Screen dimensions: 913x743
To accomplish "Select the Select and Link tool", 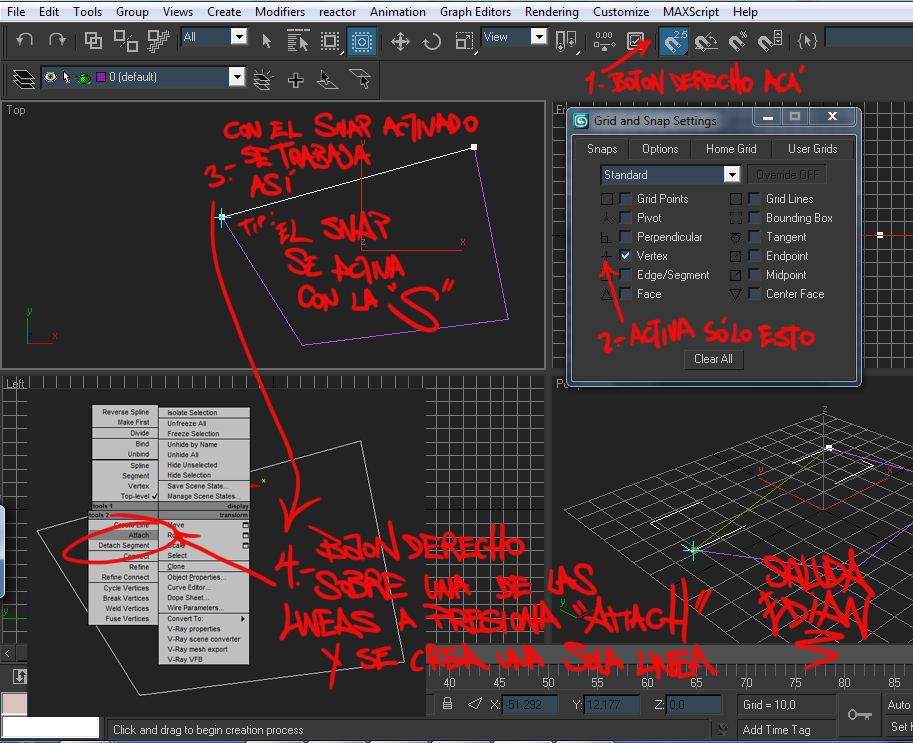I will (x=93, y=41).
